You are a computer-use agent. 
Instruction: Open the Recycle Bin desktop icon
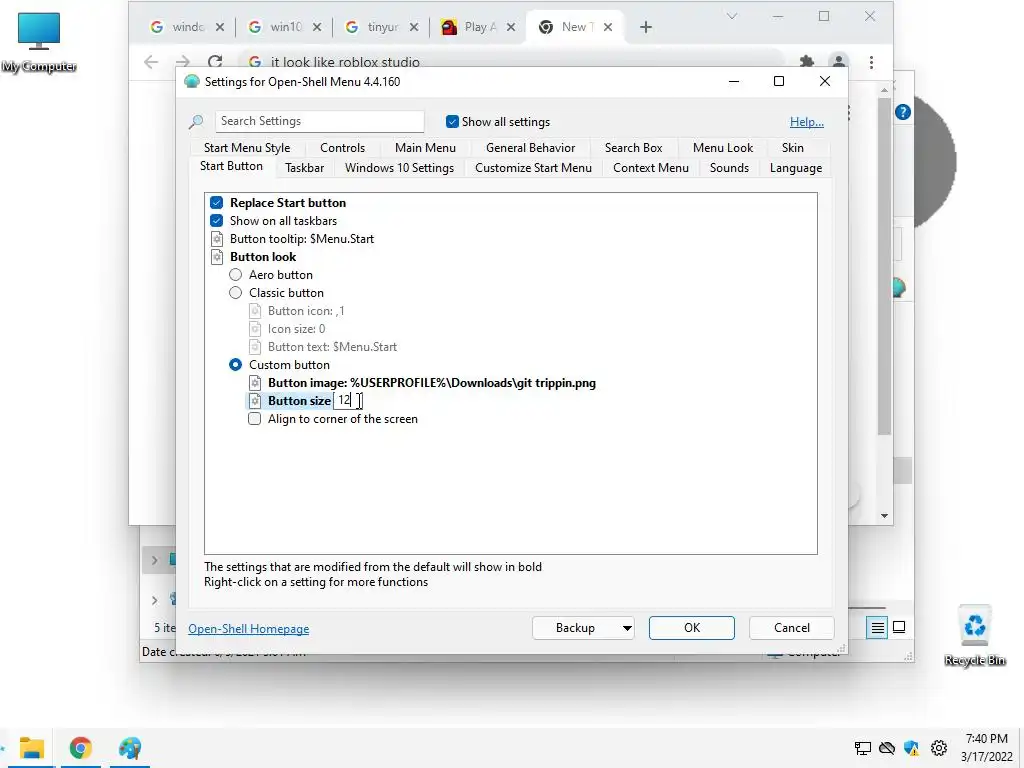(x=974, y=635)
